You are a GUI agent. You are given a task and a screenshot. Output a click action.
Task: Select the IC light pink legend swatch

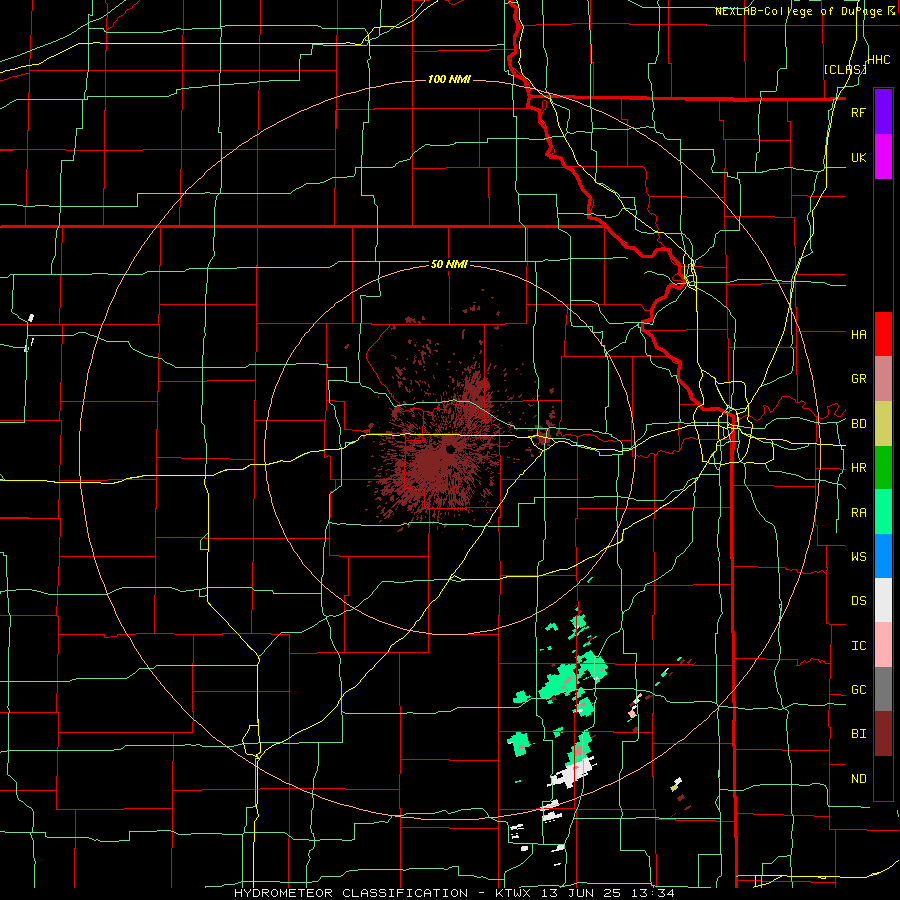coord(883,645)
